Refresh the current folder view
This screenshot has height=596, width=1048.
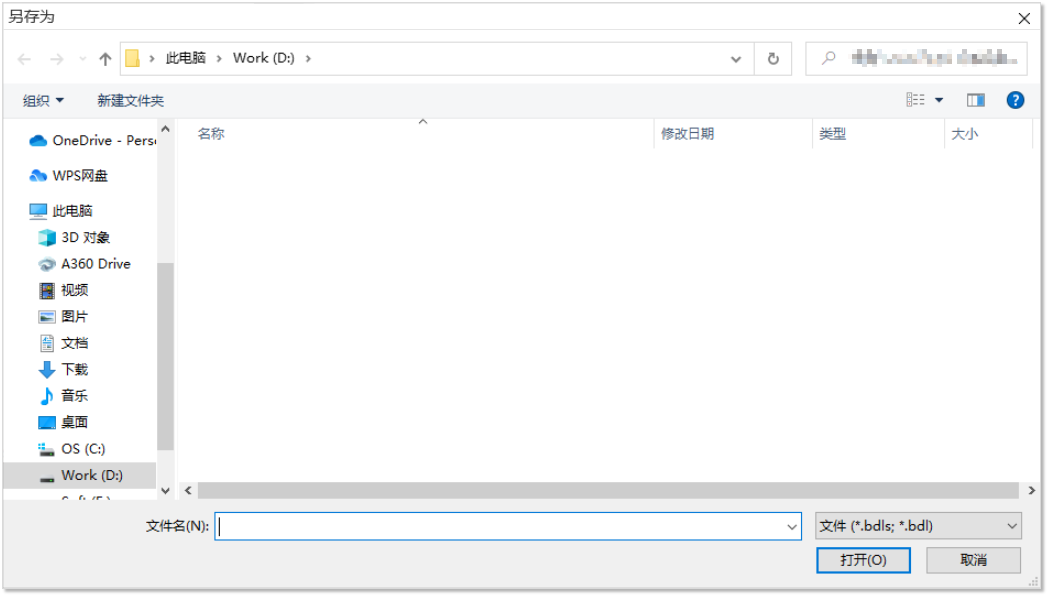[773, 59]
